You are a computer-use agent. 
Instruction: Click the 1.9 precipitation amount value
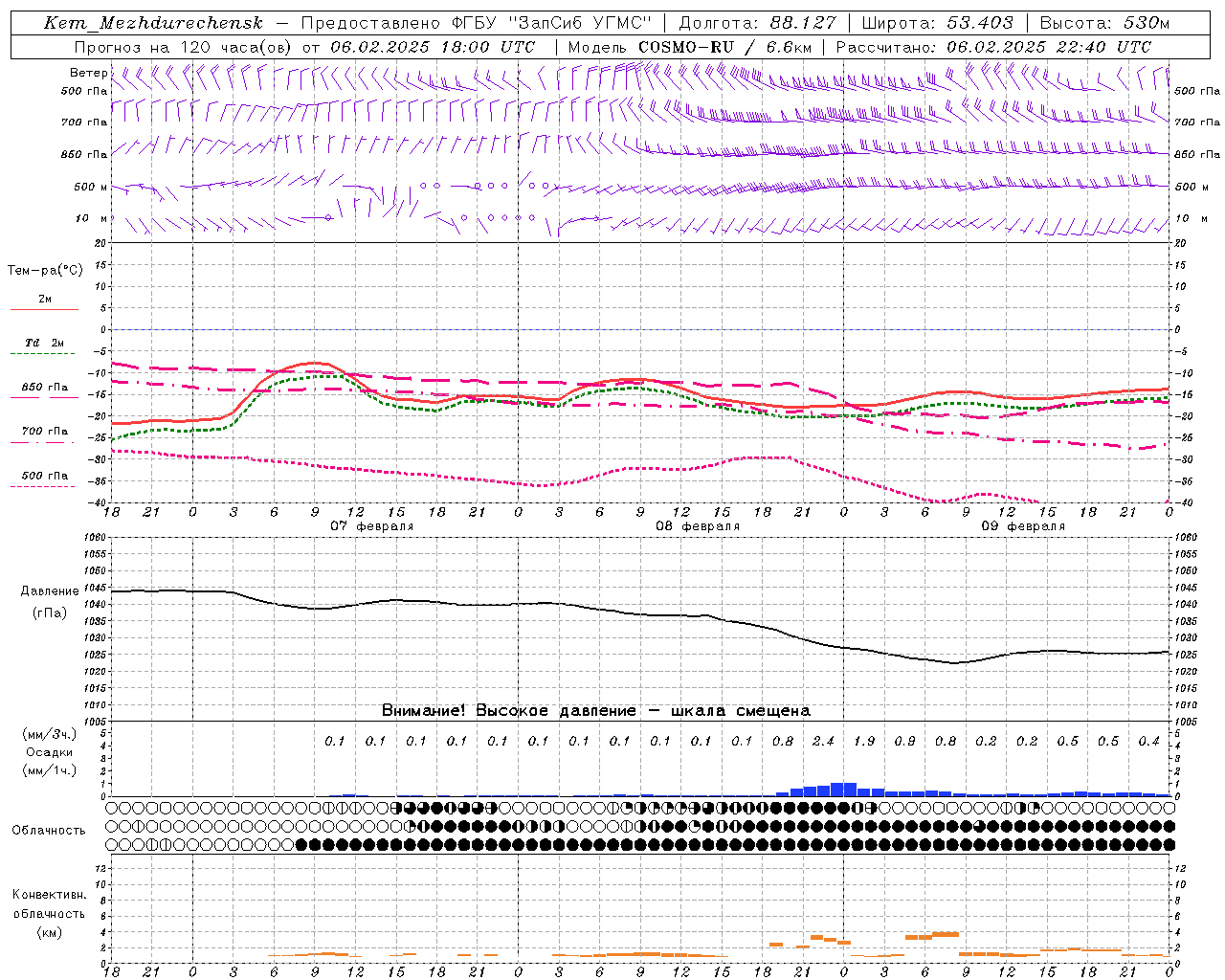(863, 741)
